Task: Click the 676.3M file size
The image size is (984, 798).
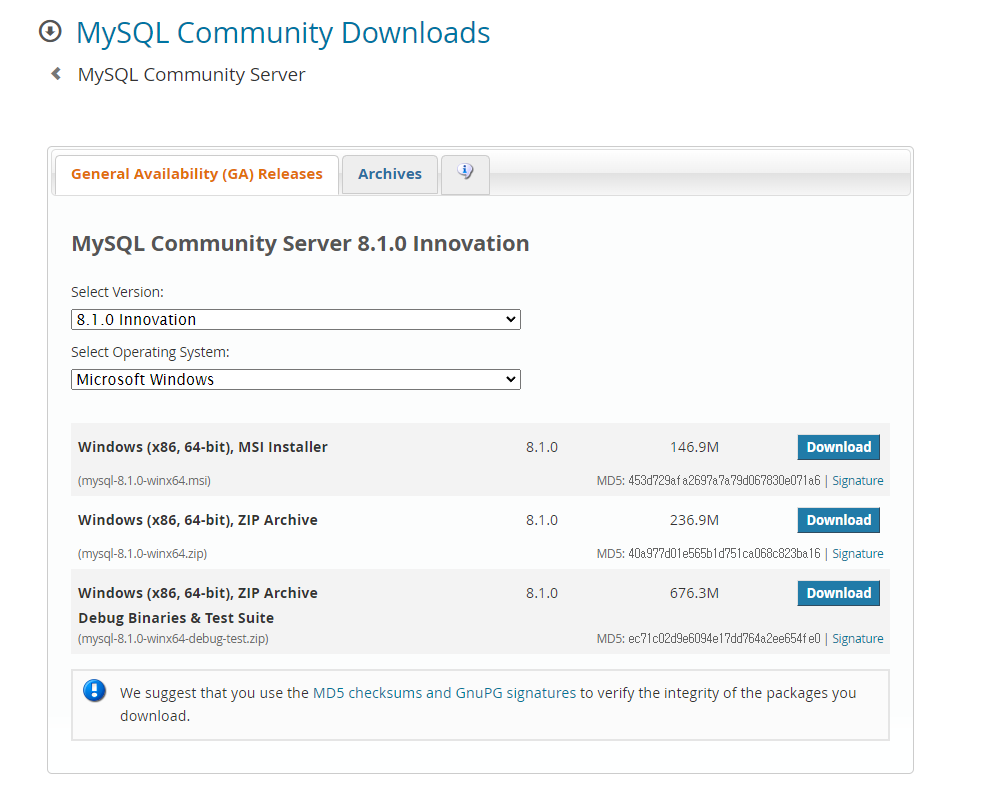Action: tap(694, 593)
